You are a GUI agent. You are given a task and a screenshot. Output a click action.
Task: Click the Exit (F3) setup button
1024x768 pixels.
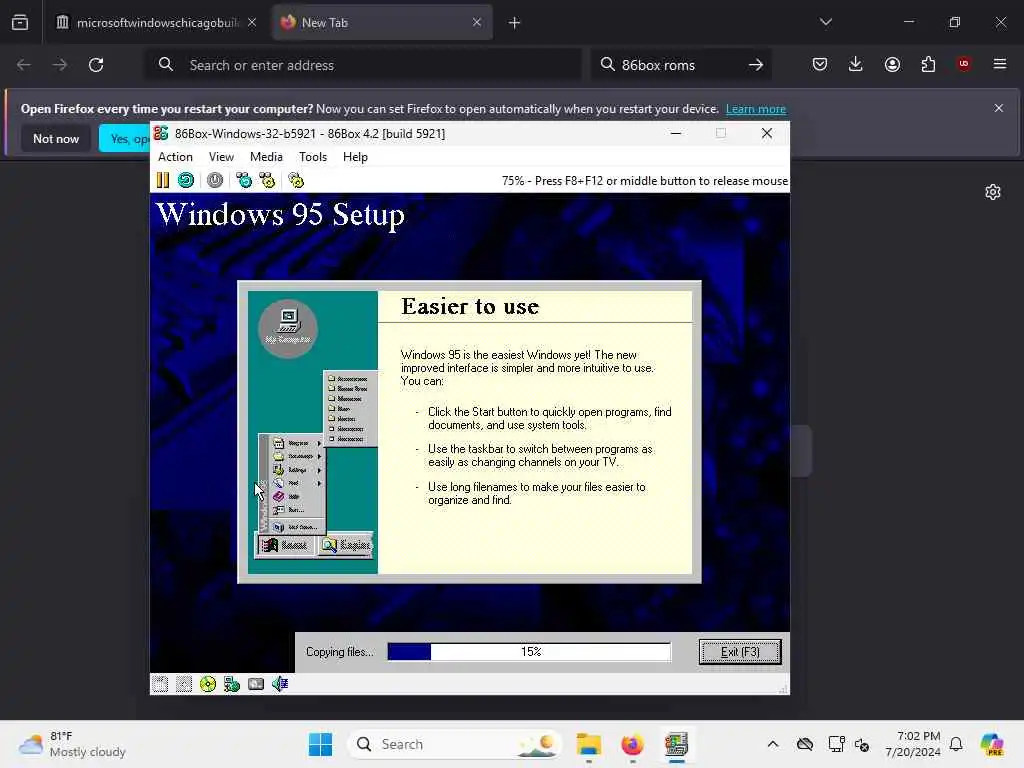[739, 652]
